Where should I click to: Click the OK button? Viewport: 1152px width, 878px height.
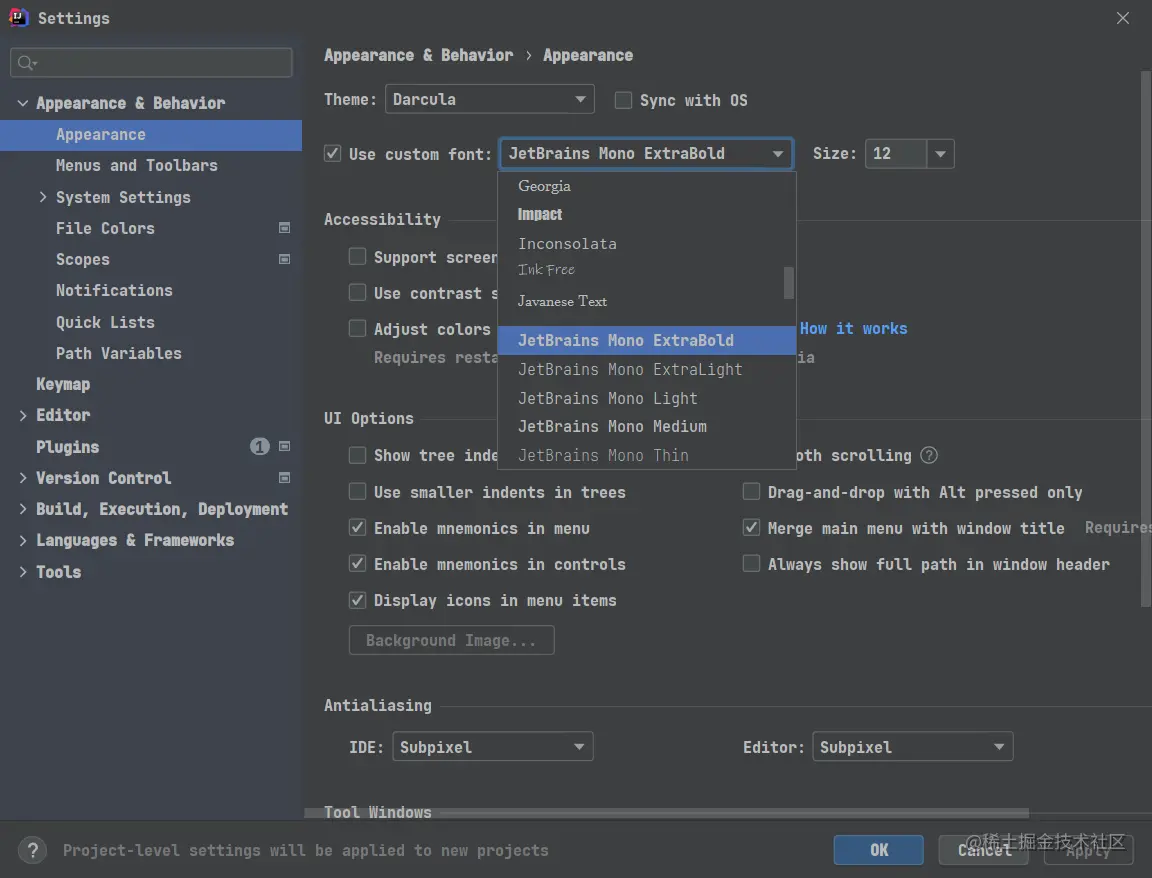pyautogui.click(x=878, y=850)
